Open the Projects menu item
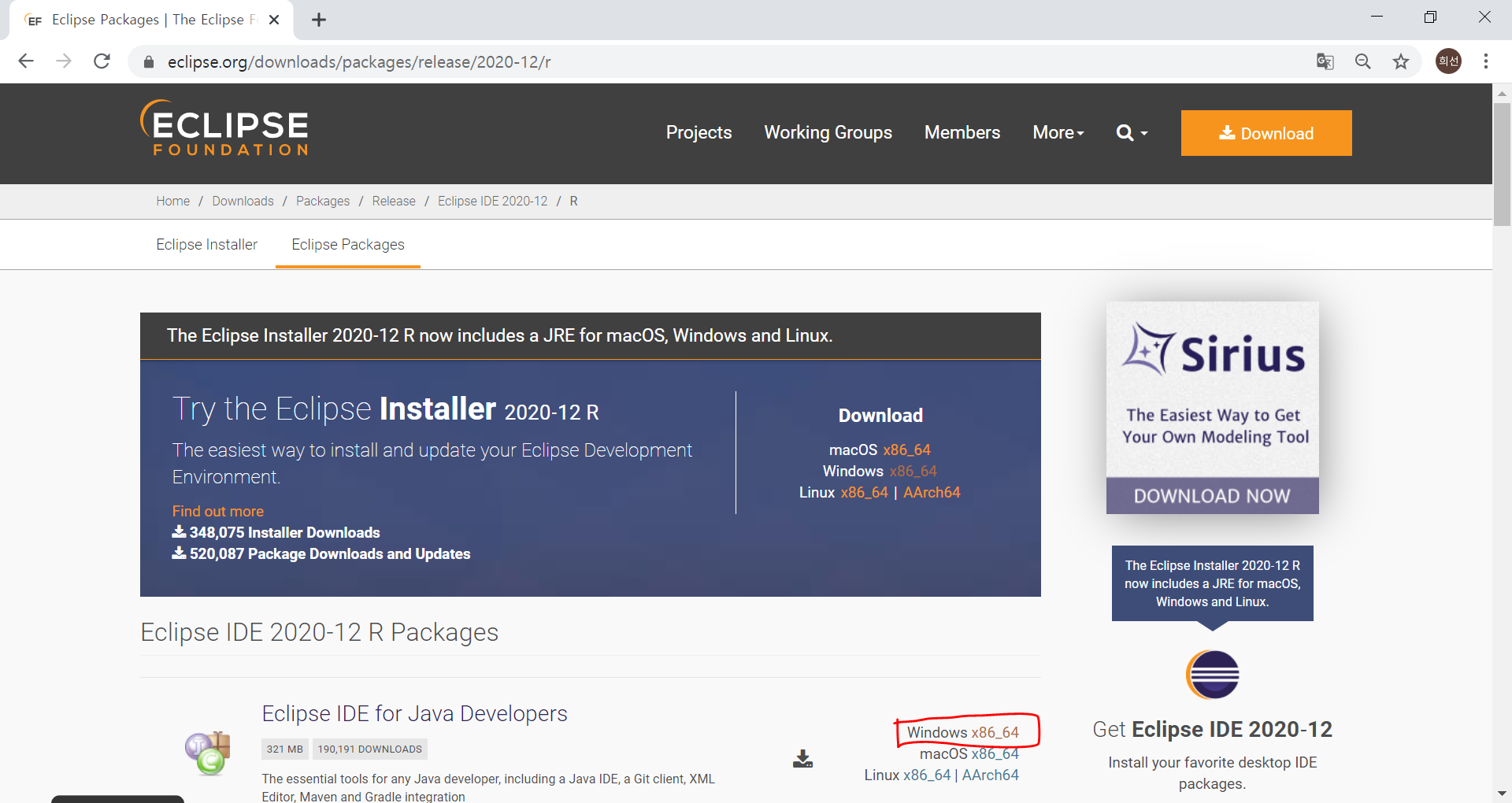Viewport: 1512px width, 803px height. [699, 132]
